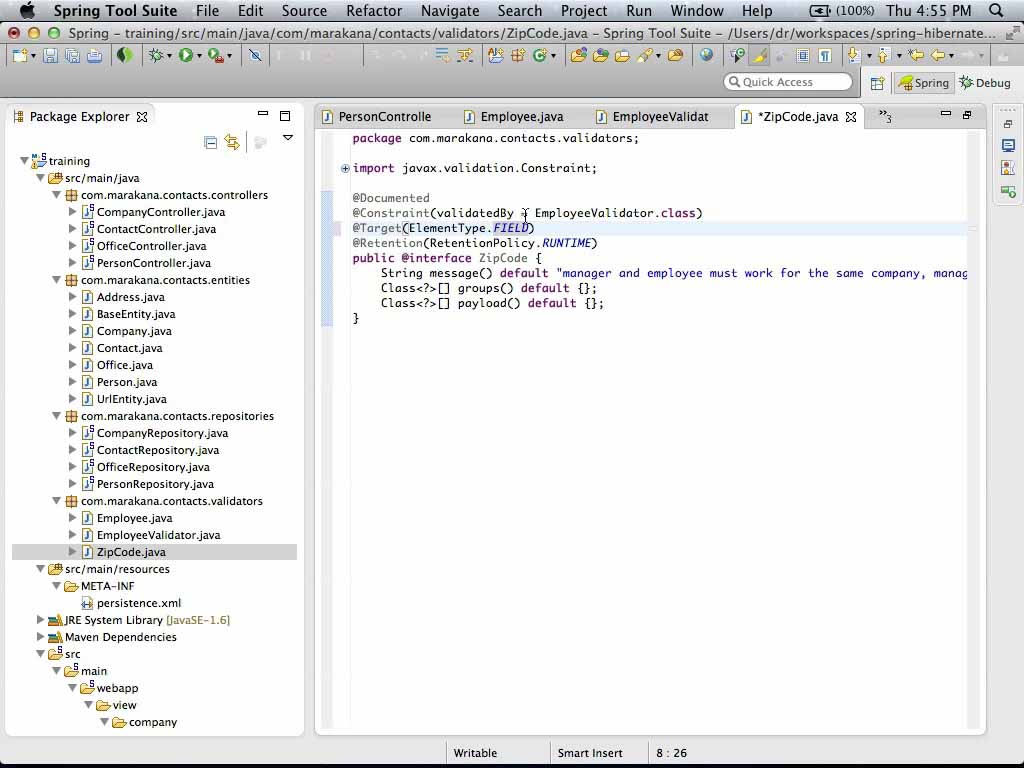Select Address.java in the tree
Viewport: 1024px width, 768px height.
(x=131, y=296)
